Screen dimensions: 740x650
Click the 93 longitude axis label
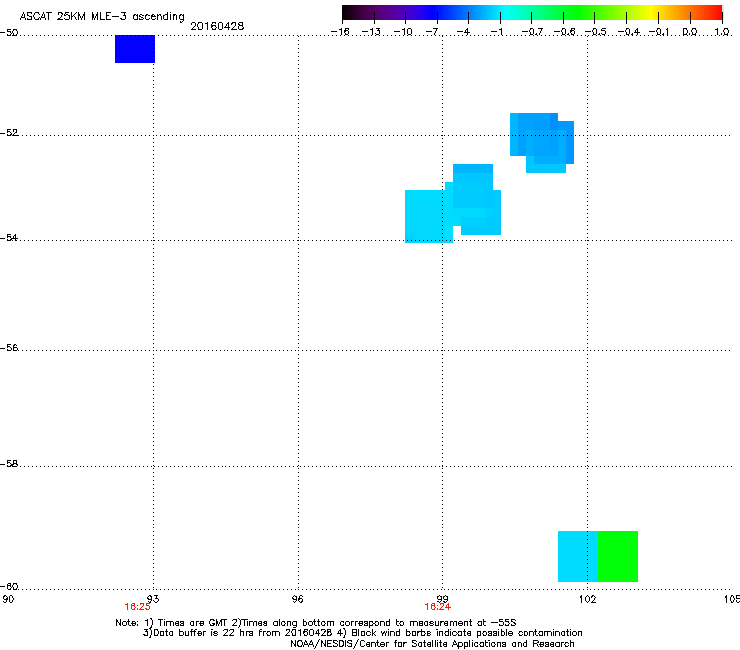click(153, 599)
